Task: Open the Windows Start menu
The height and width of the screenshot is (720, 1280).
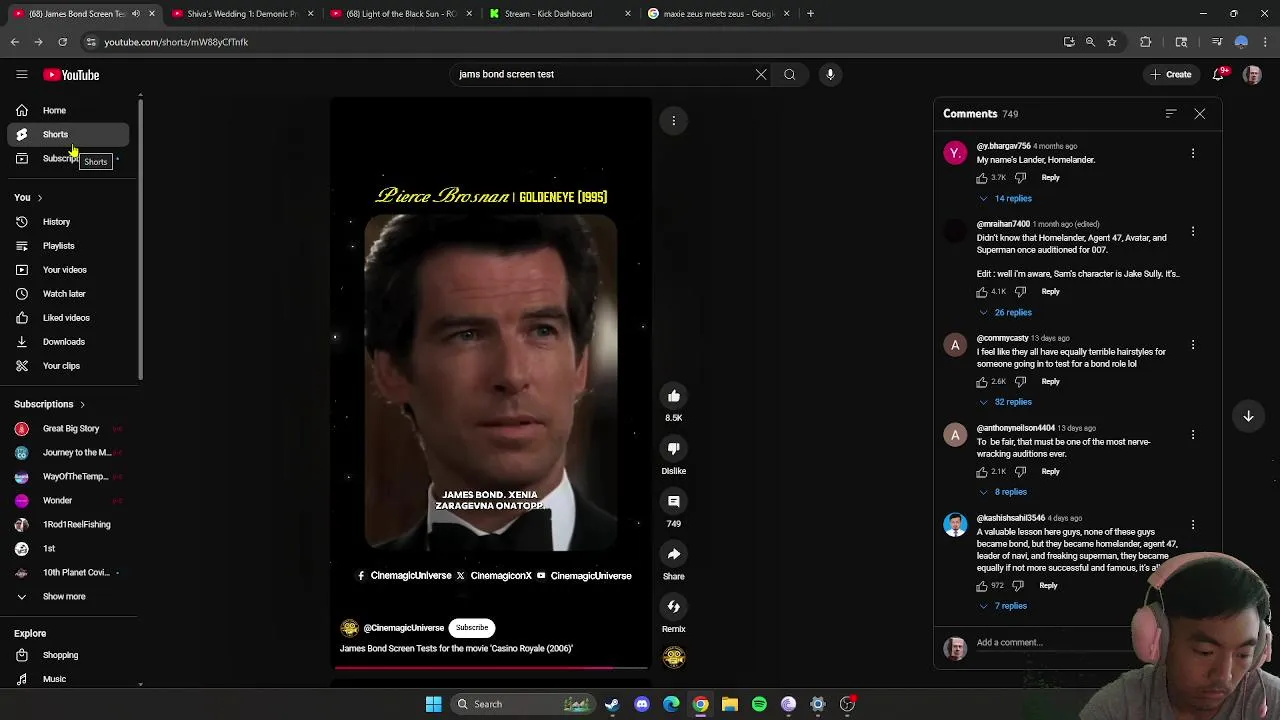Action: tap(433, 704)
